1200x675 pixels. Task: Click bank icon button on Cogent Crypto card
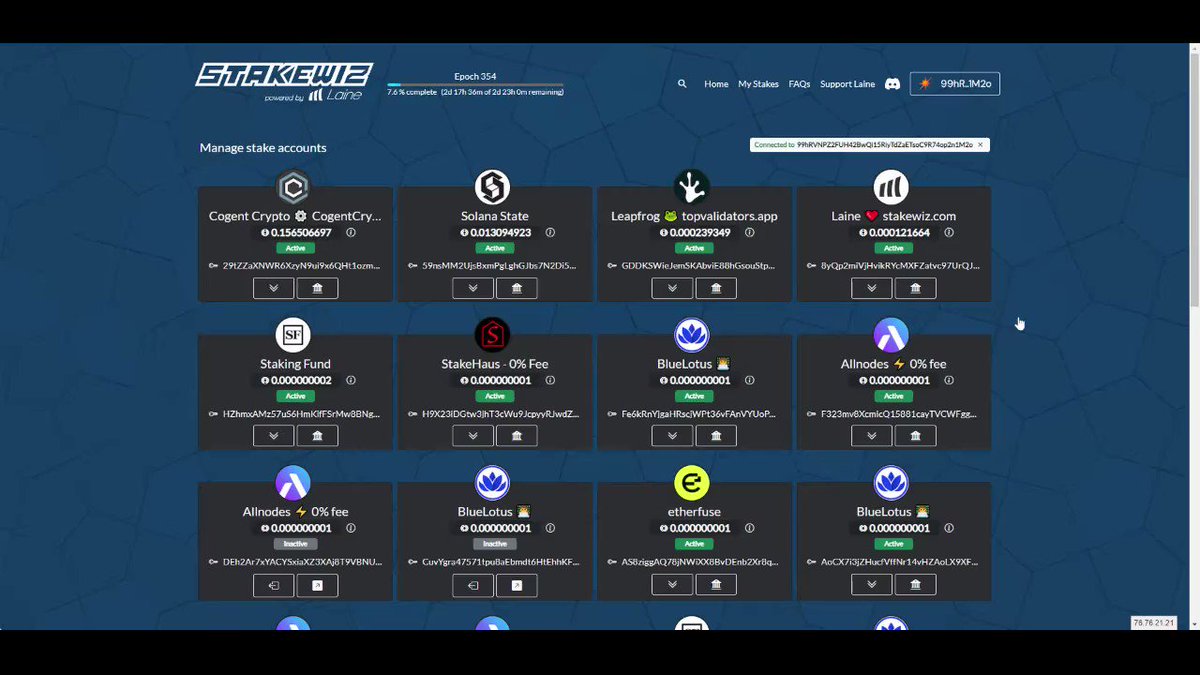coord(317,288)
